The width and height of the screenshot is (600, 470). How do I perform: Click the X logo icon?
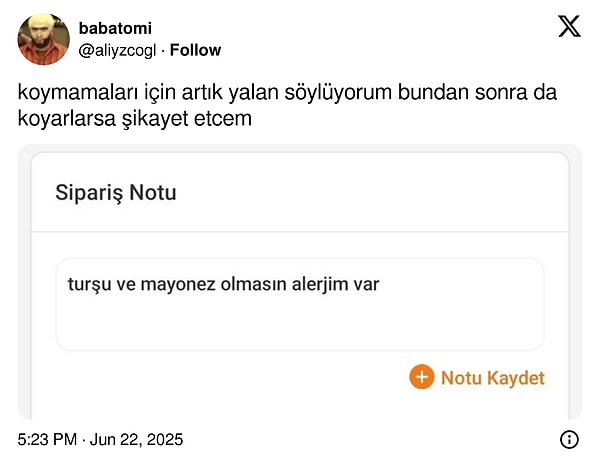[569, 28]
